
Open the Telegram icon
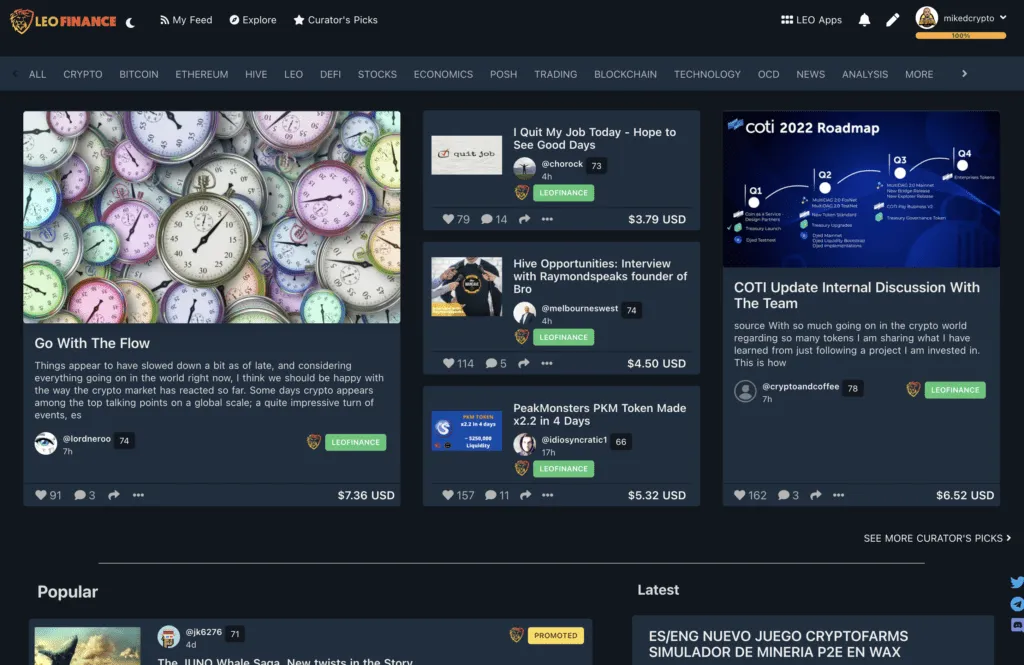pyautogui.click(x=1017, y=604)
